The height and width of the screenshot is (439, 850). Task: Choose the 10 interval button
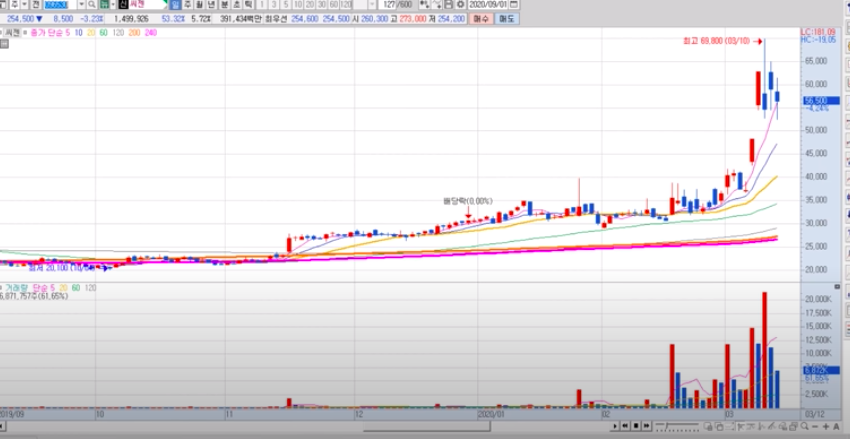click(298, 4)
